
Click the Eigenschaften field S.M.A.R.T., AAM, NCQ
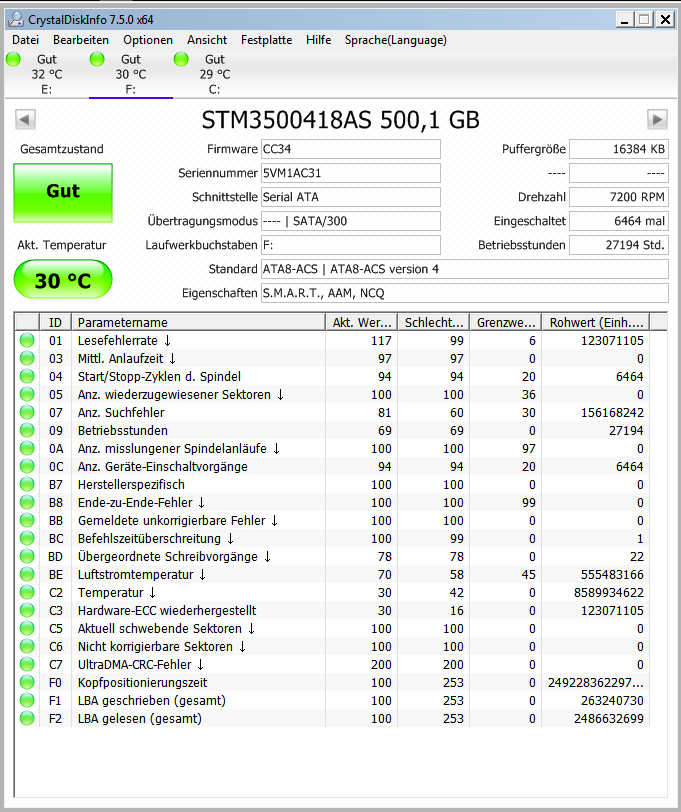tap(465, 293)
